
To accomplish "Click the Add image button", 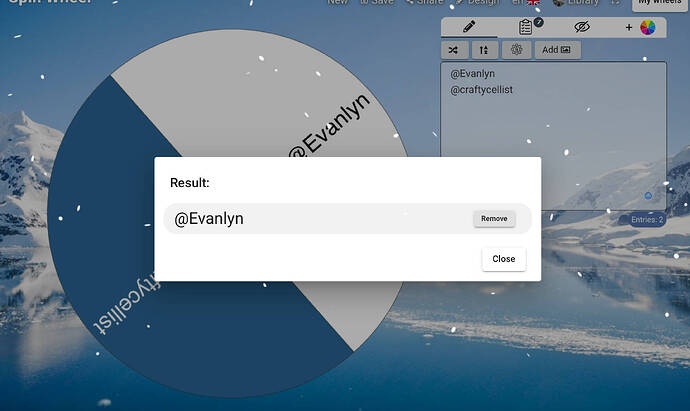I will pos(556,49).
